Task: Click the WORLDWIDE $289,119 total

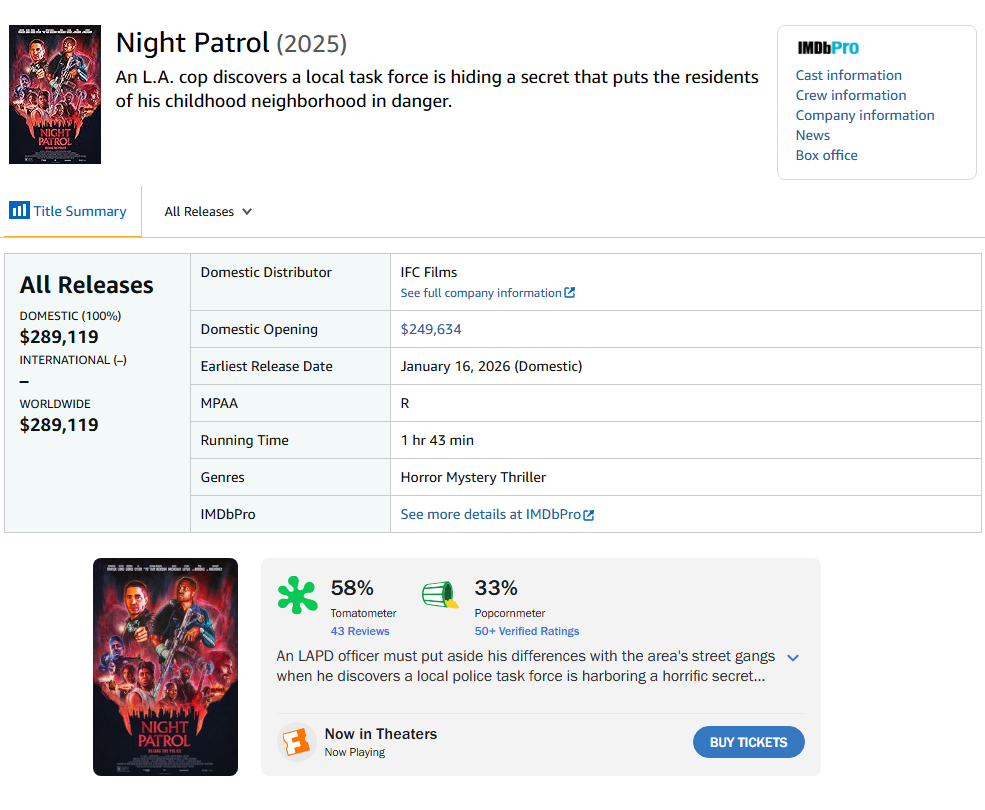Action: (x=58, y=425)
